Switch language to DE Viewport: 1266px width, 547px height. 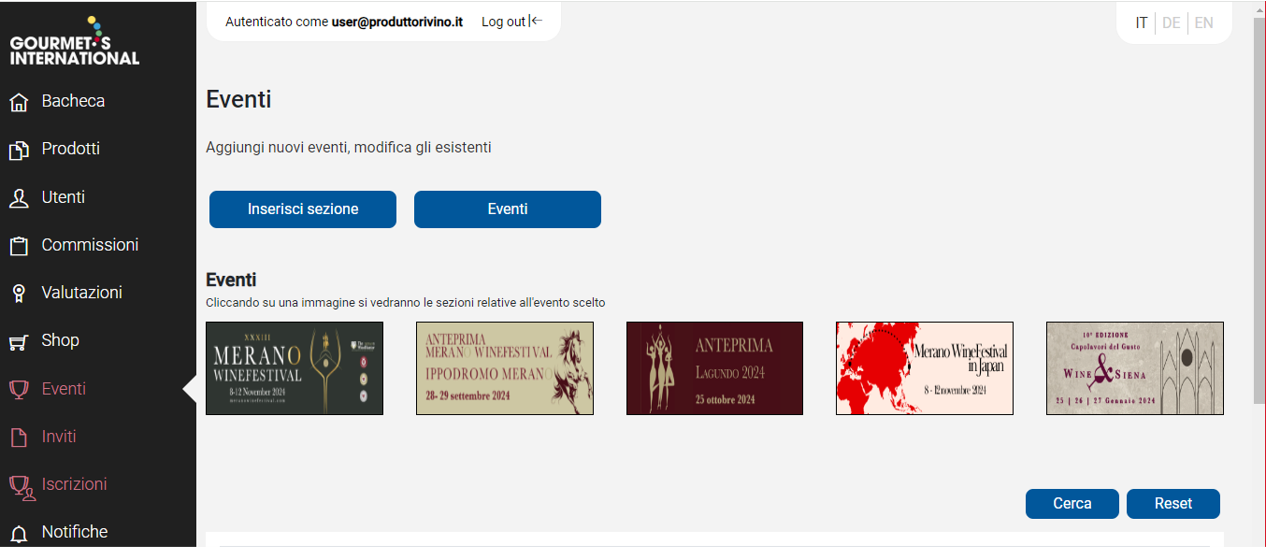coord(1171,23)
